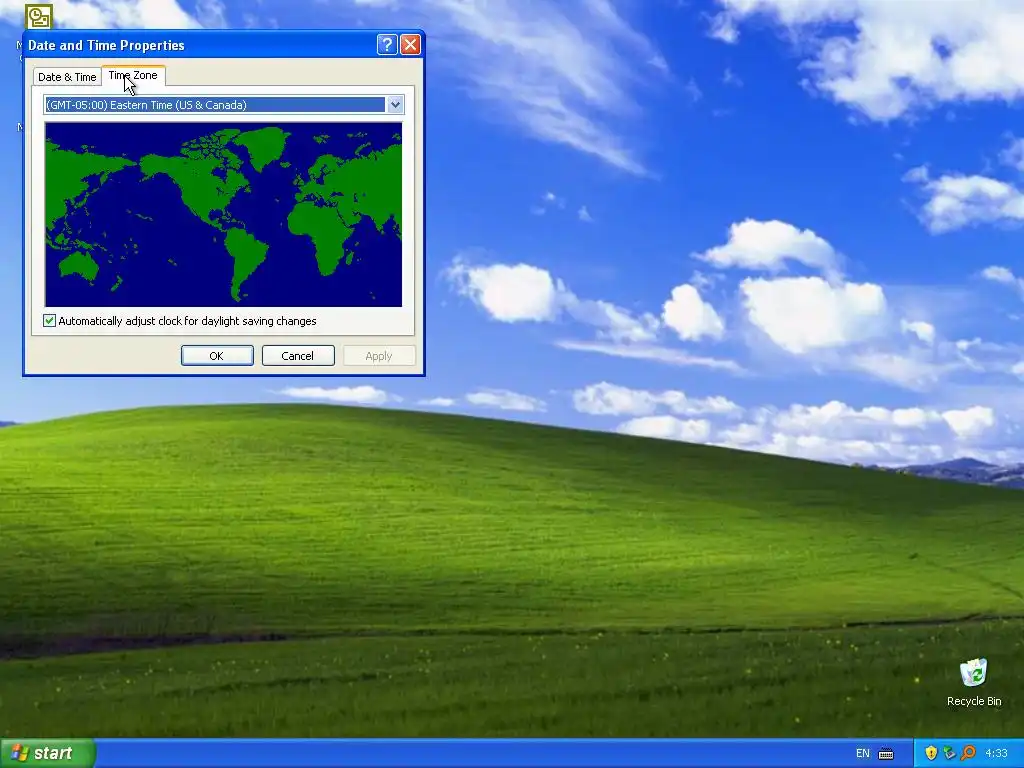Open the yellow security shield tray icon

click(931, 753)
